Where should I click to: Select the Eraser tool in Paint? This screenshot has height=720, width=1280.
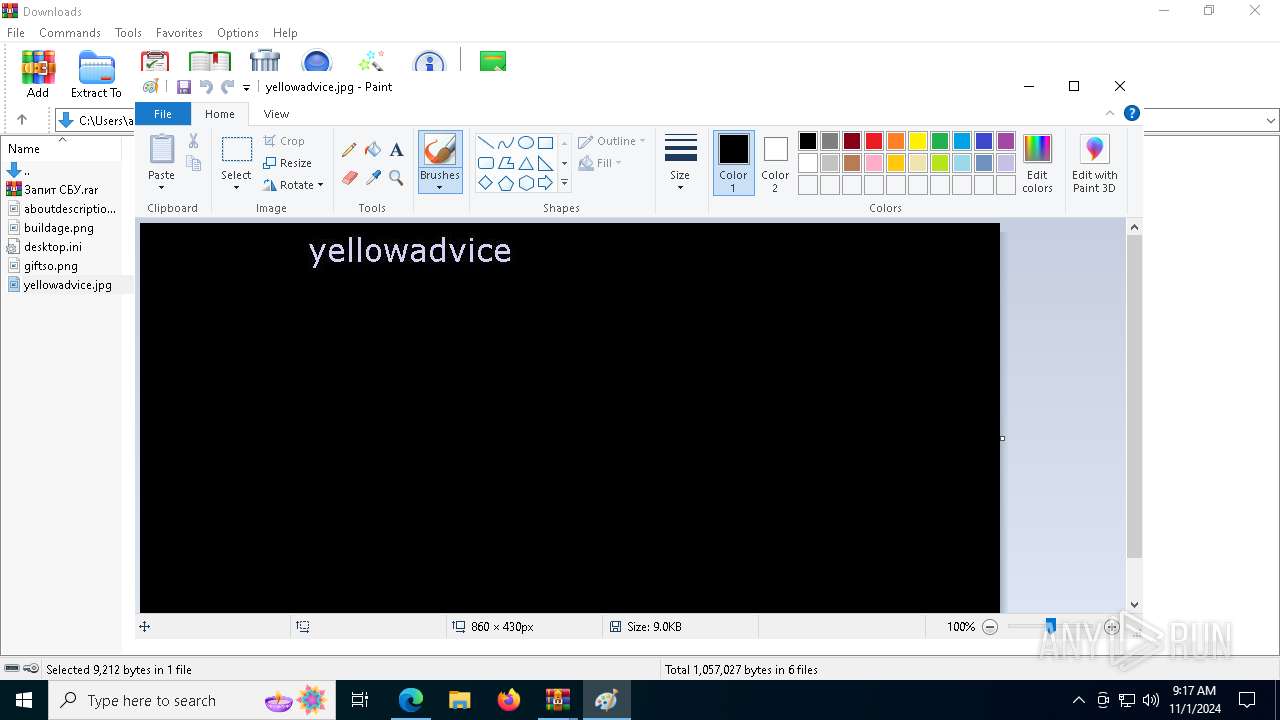[349, 178]
